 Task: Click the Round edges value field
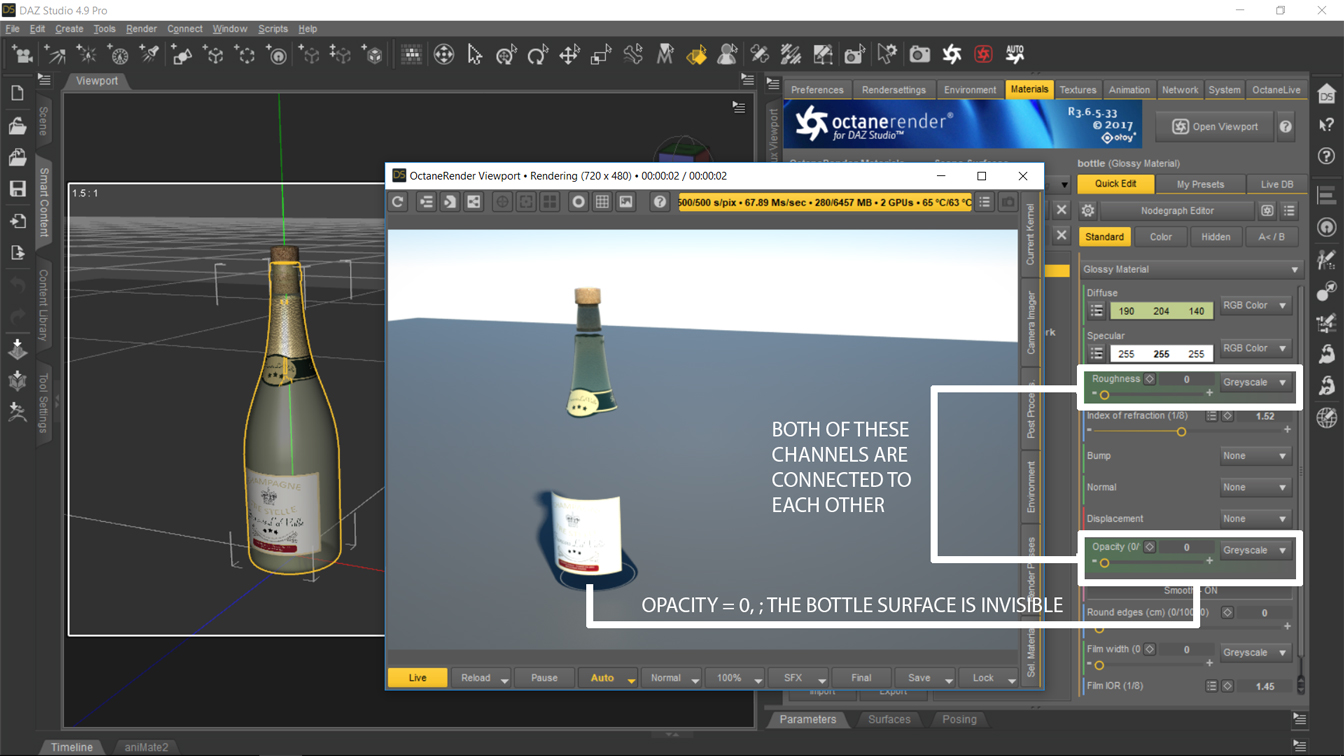tap(1264, 613)
